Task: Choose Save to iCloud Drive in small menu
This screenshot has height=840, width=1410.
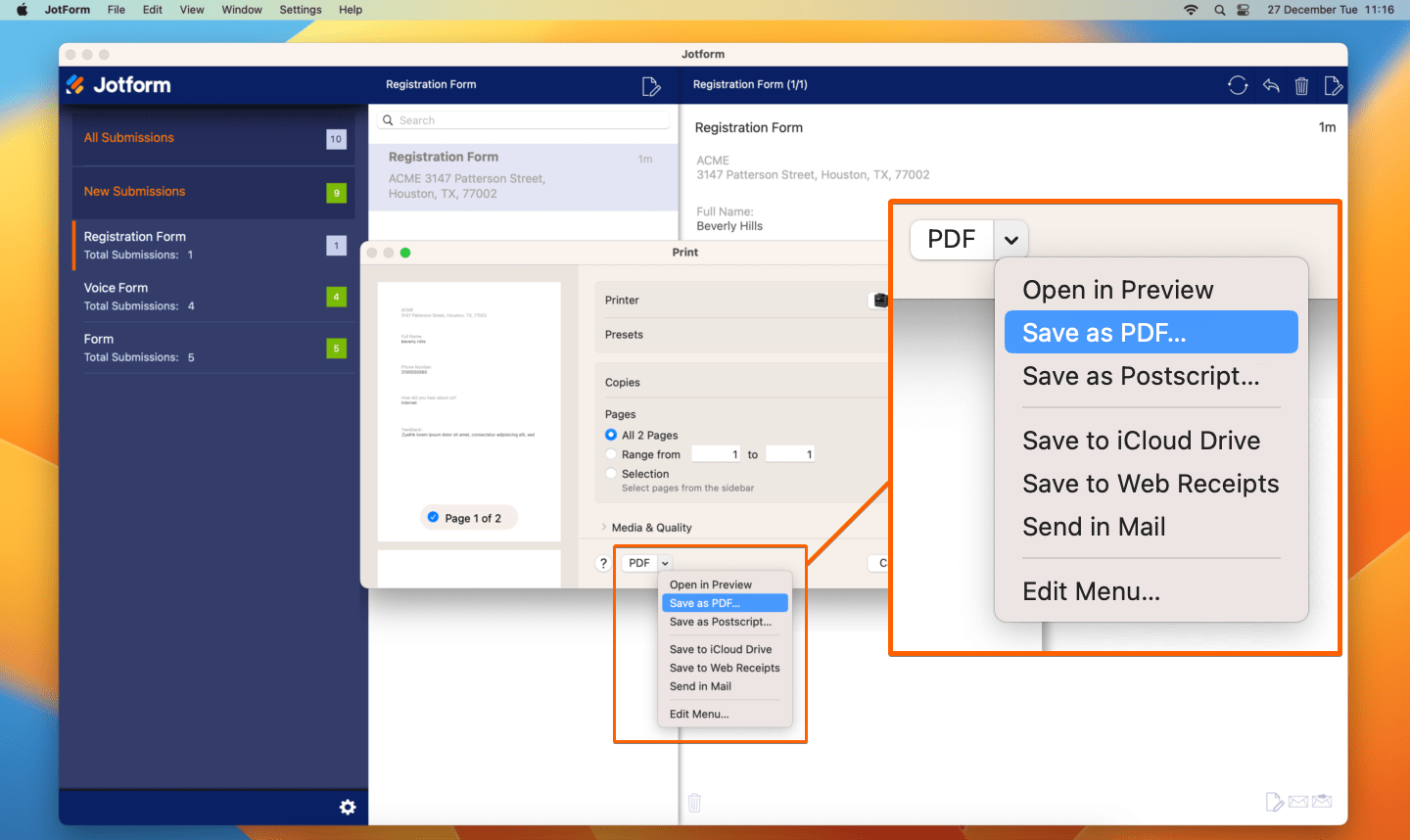Action: [725, 649]
